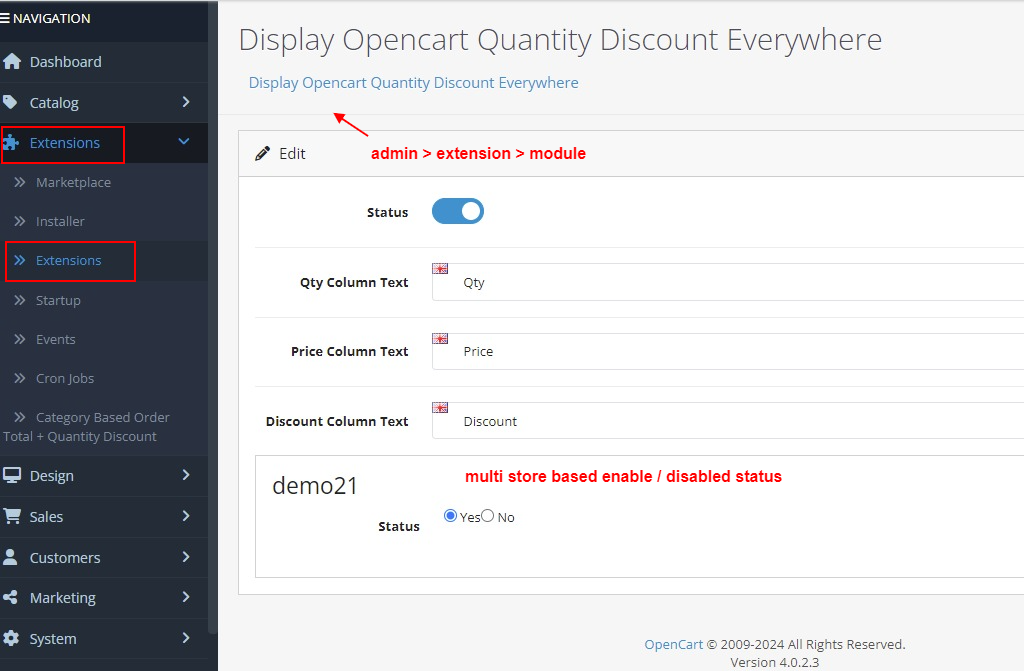Viewport: 1024px width, 671px height.
Task: Click the Customers person icon
Action: [10, 557]
